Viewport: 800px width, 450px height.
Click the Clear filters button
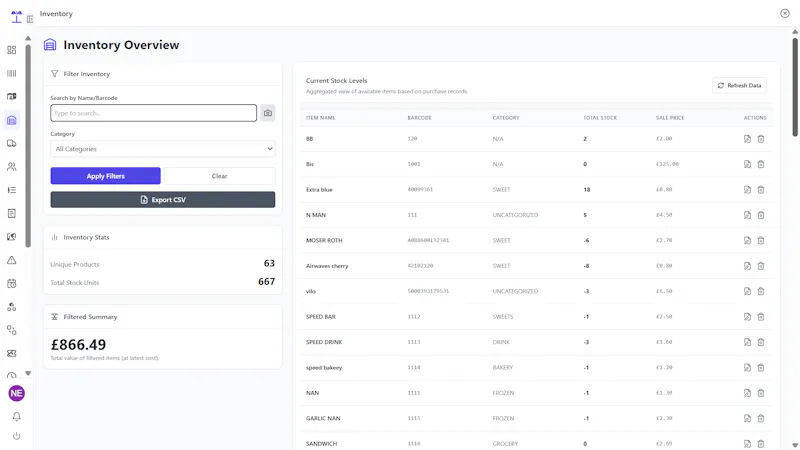click(219, 176)
